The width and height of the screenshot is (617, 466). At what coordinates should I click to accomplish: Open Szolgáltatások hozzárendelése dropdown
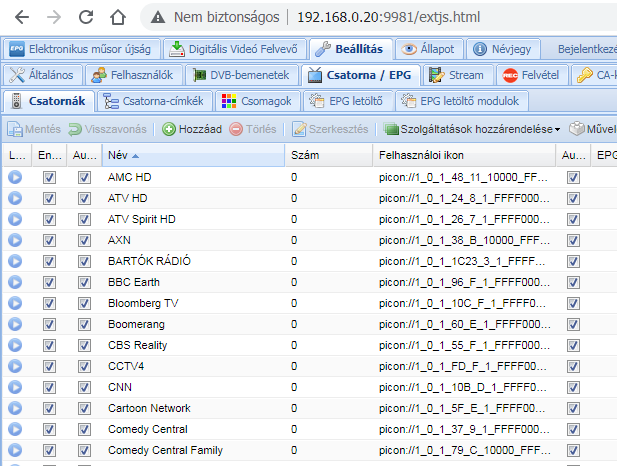pyautogui.click(x=472, y=129)
